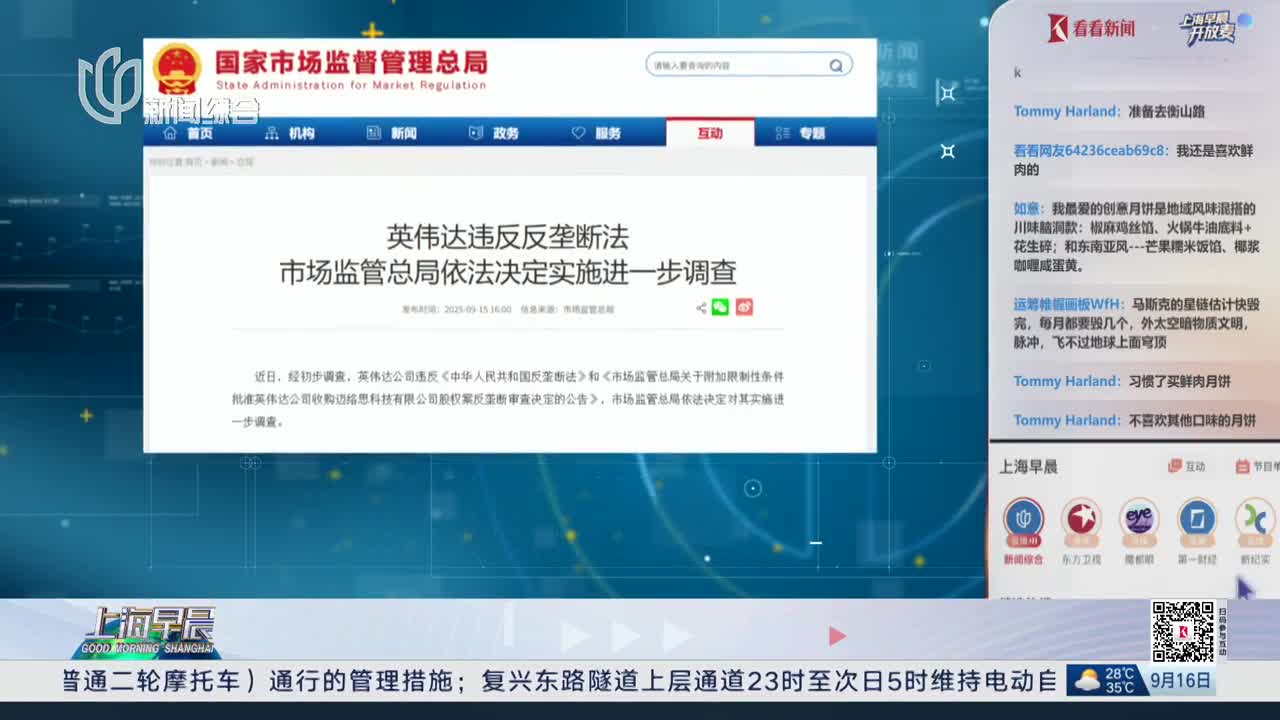Click the national emblem logo on the website
Viewport: 1280px width, 720px height.
coord(177,68)
